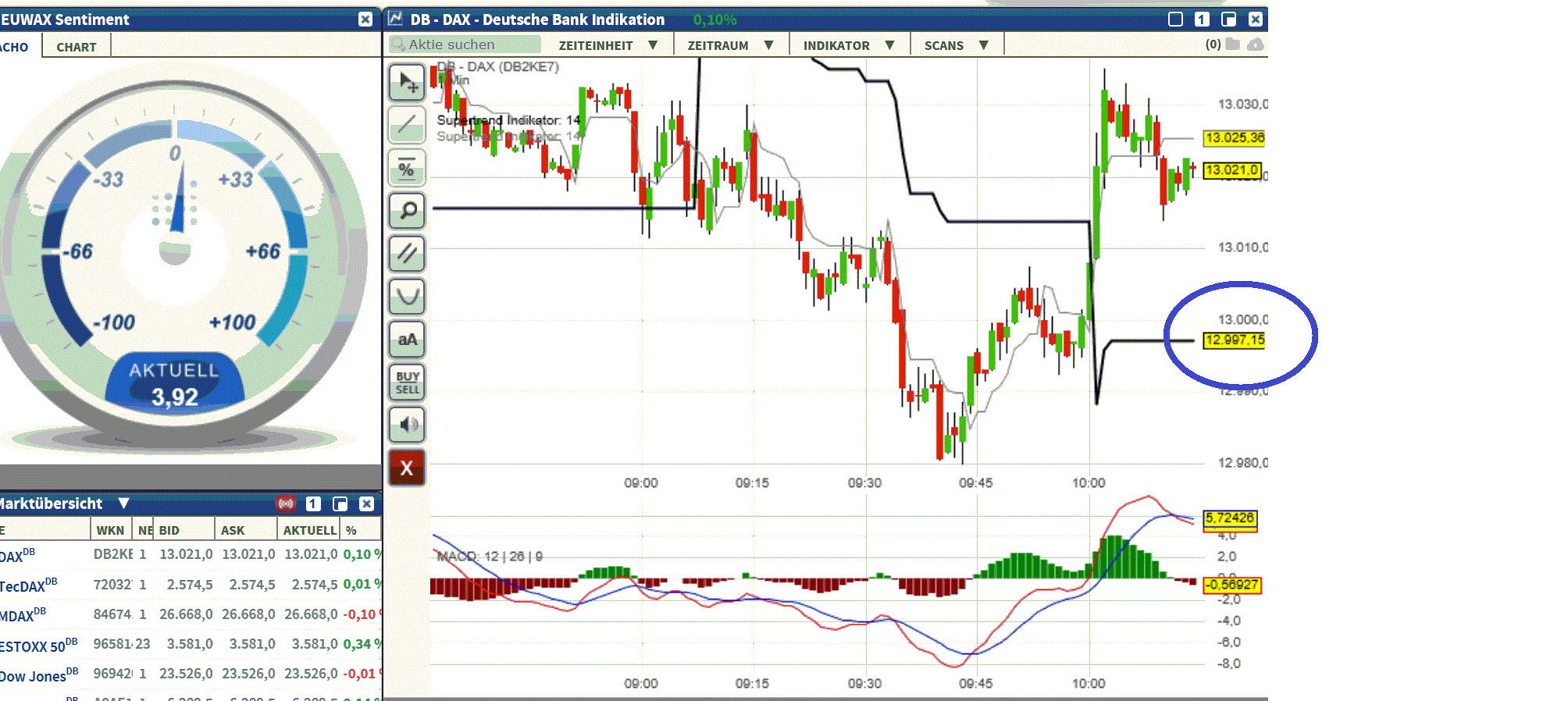The width and height of the screenshot is (1568, 701).
Task: Sort the market table by BID column
Action: click(184, 530)
